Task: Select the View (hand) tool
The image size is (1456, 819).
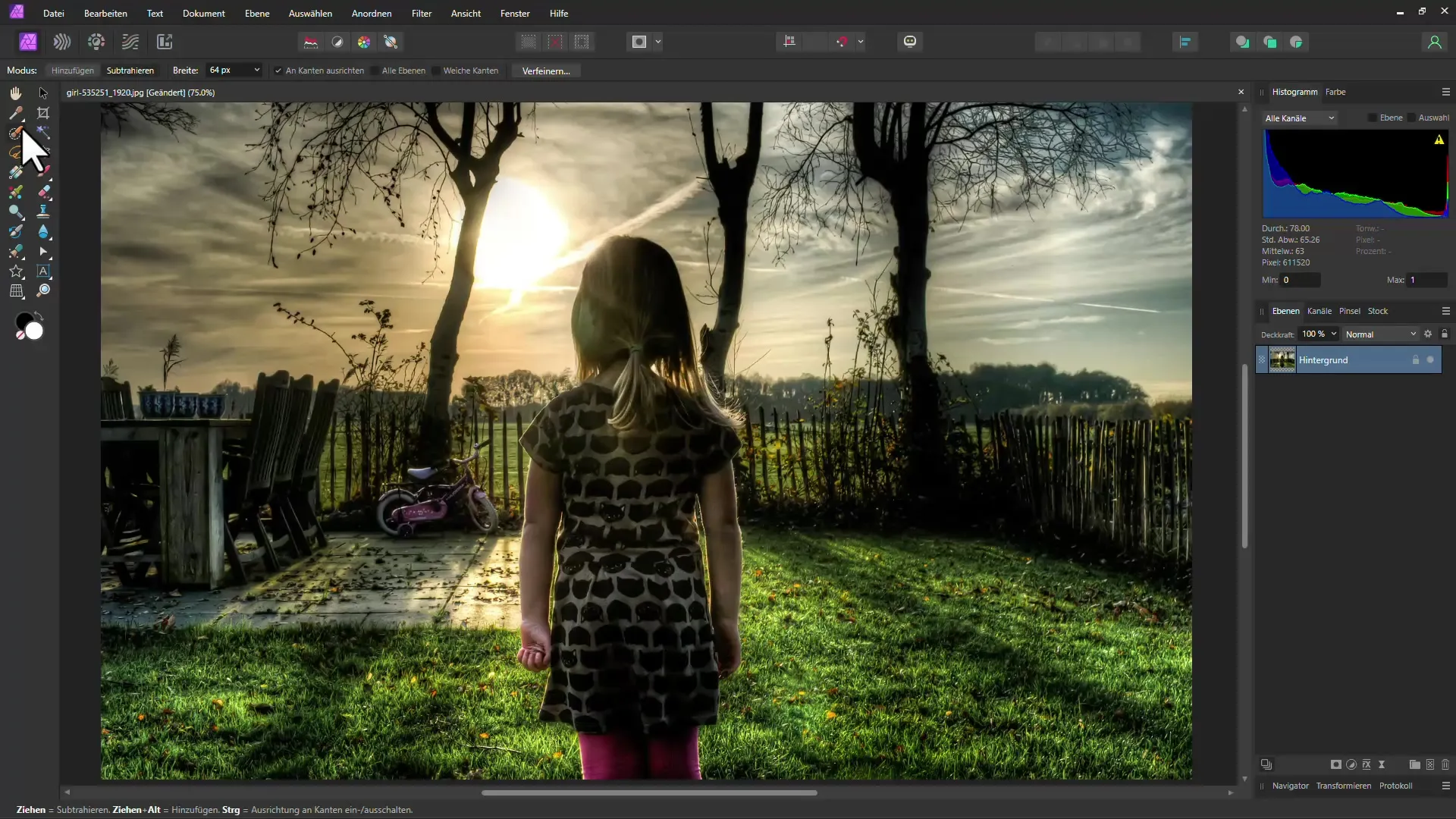Action: tap(16, 93)
